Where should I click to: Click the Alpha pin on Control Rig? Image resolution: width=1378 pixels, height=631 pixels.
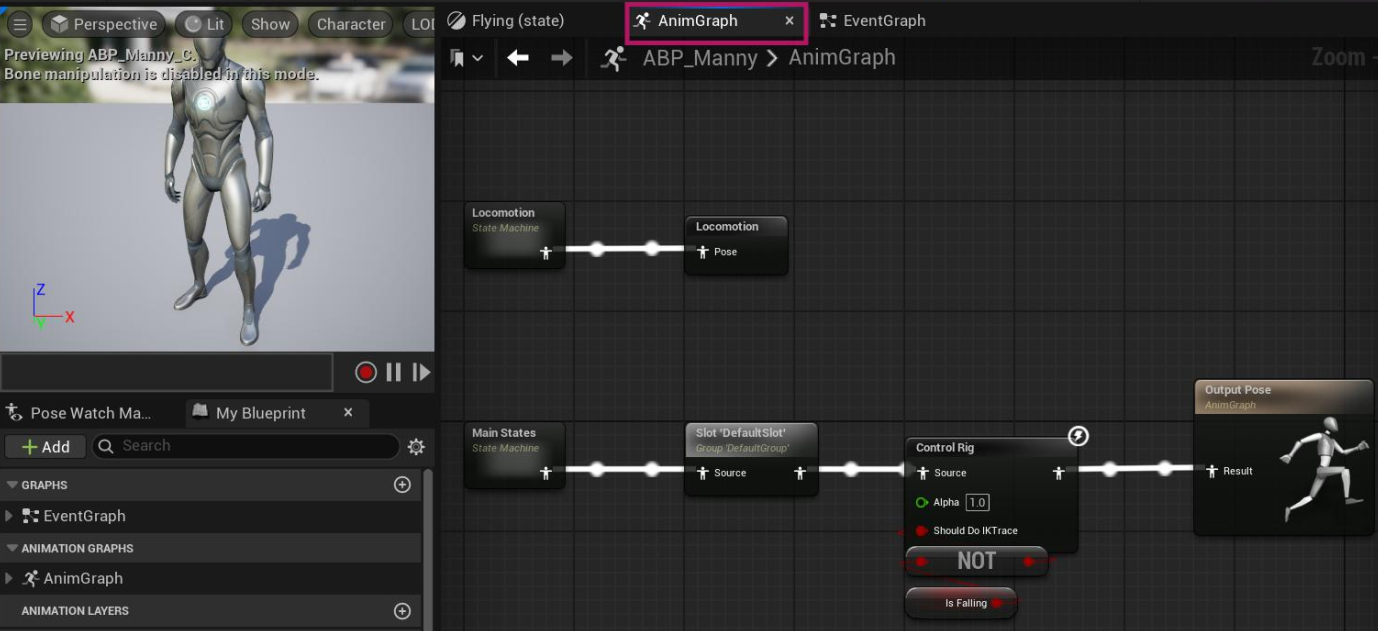point(921,502)
